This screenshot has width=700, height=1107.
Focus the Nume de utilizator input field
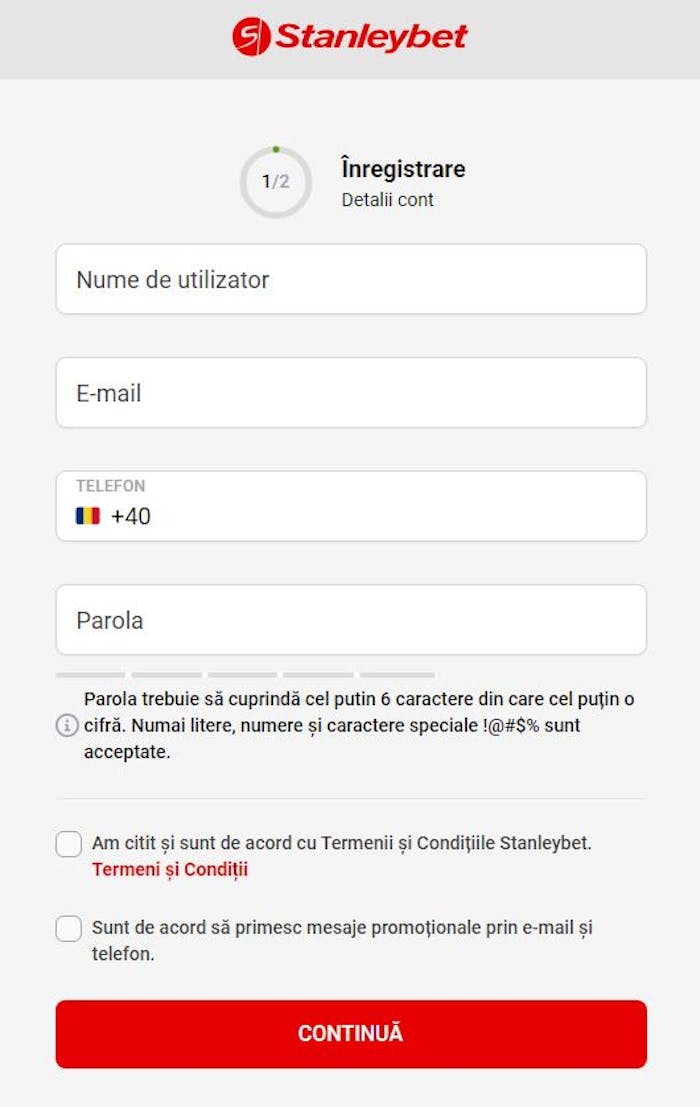click(350, 280)
